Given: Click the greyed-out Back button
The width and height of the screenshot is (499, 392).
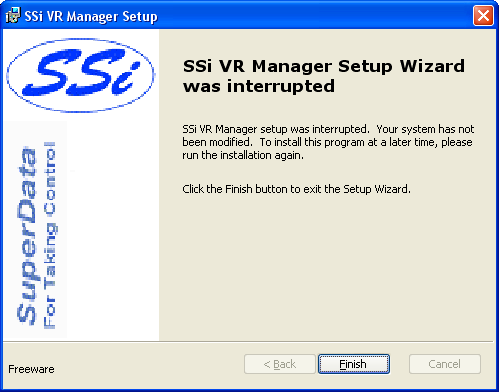Looking at the screenshot, I should (280, 364).
